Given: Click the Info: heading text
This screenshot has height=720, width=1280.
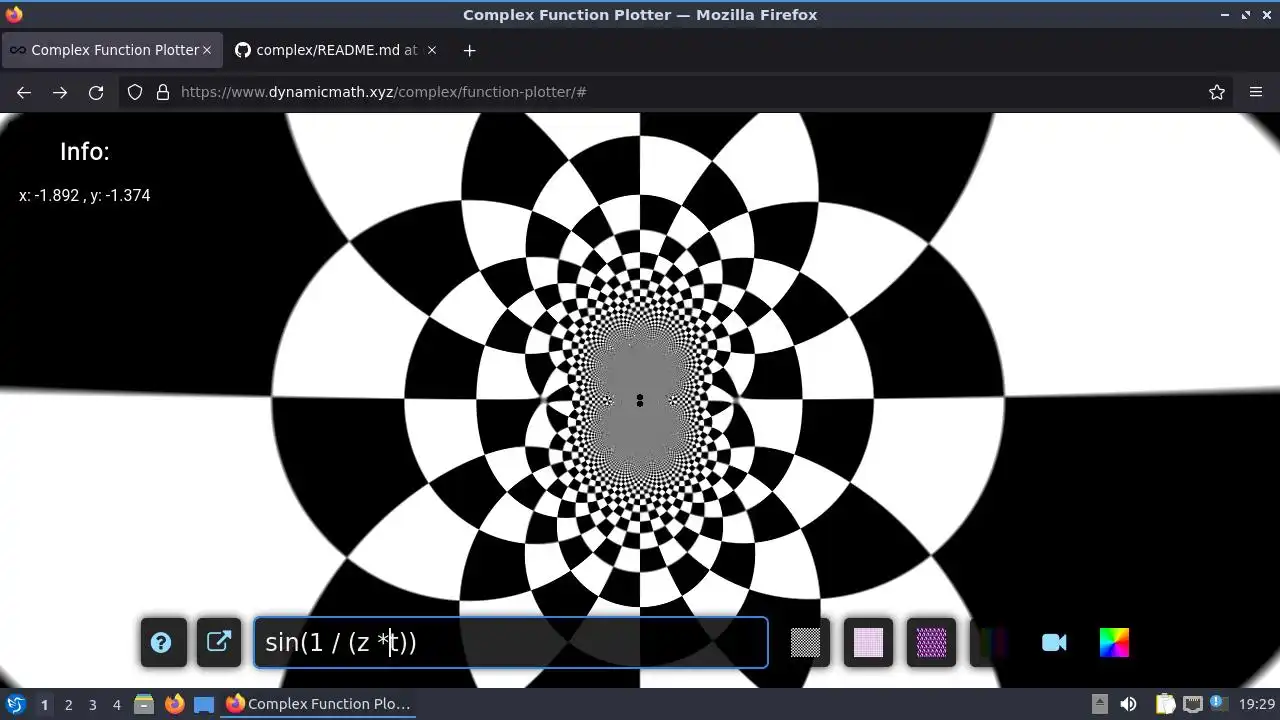Looking at the screenshot, I should [85, 151].
